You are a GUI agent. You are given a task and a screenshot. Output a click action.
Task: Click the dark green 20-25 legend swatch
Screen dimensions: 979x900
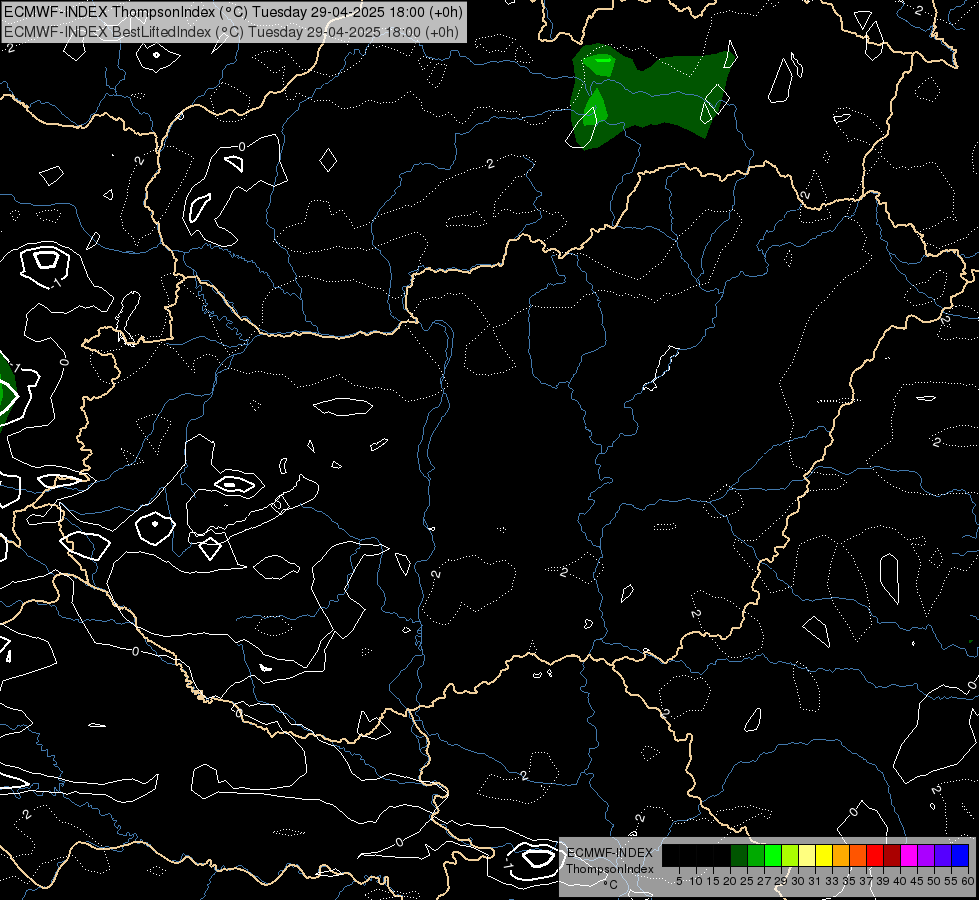pyautogui.click(x=739, y=856)
